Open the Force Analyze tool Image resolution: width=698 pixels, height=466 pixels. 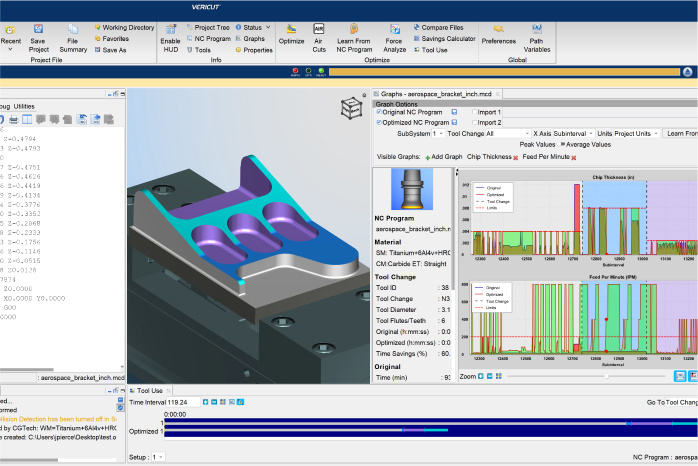pos(395,30)
